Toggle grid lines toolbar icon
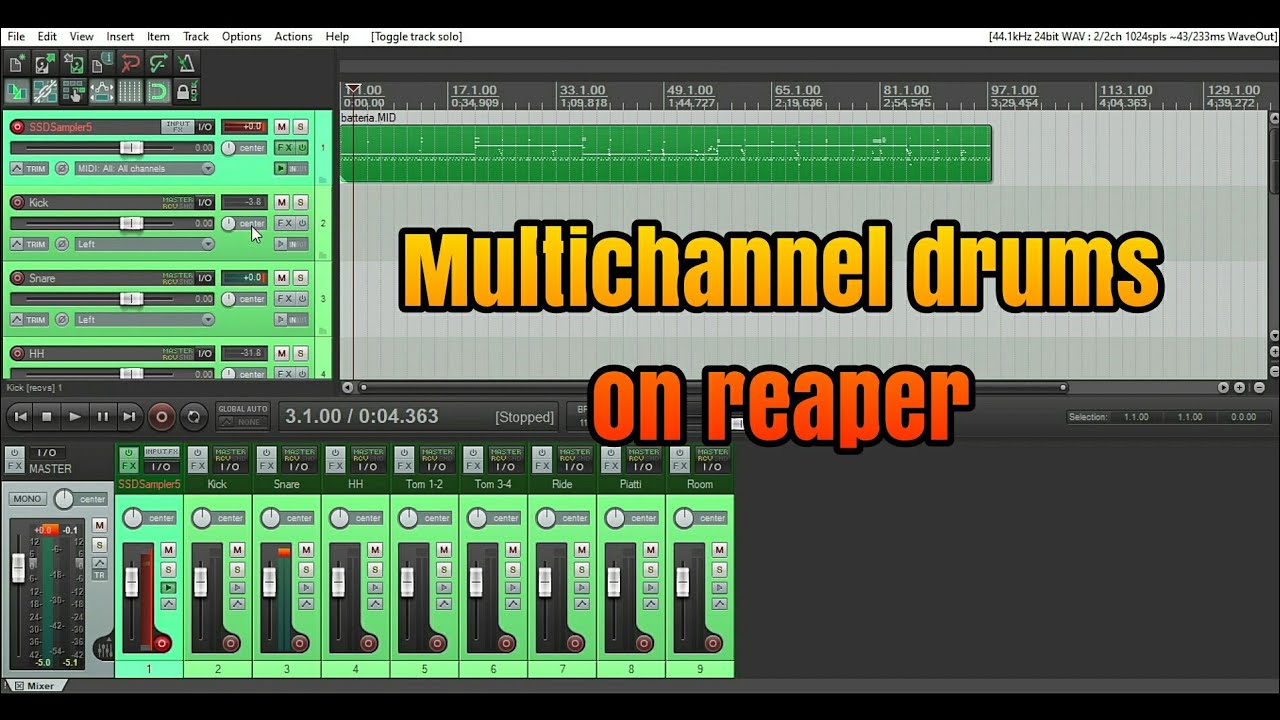Screen dimensions: 1280x720 [x=130, y=92]
